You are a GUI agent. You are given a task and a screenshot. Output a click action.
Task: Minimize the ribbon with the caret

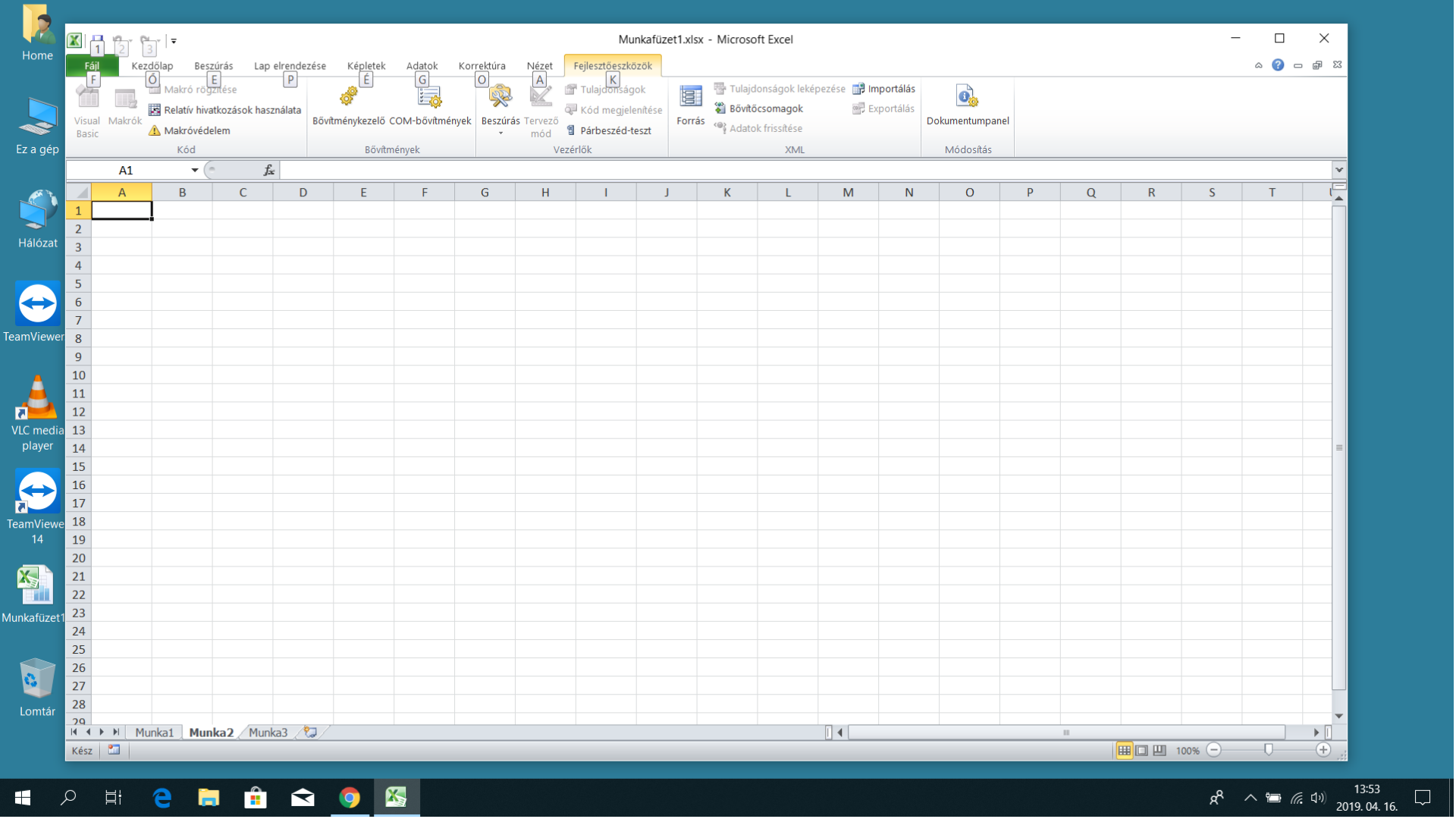coord(1259,65)
